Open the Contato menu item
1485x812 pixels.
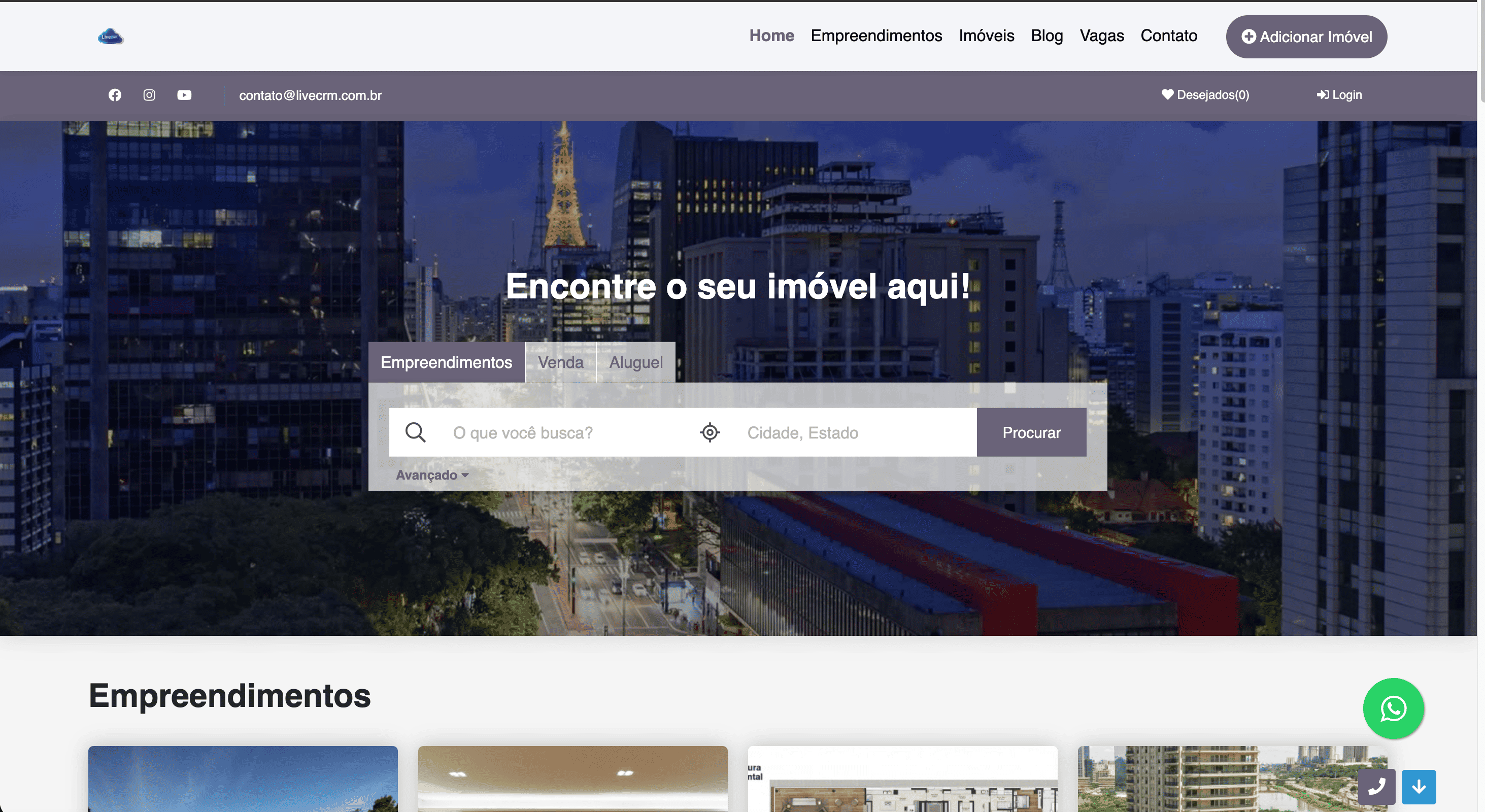[1168, 36]
